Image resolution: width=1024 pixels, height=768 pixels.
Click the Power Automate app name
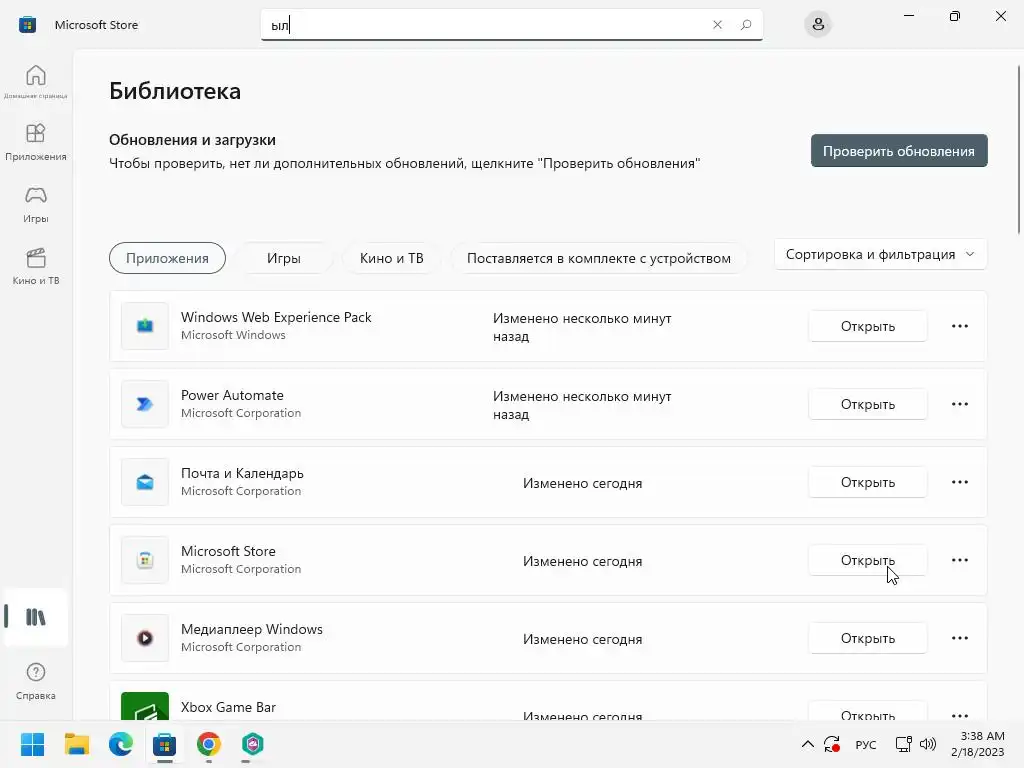(x=232, y=395)
